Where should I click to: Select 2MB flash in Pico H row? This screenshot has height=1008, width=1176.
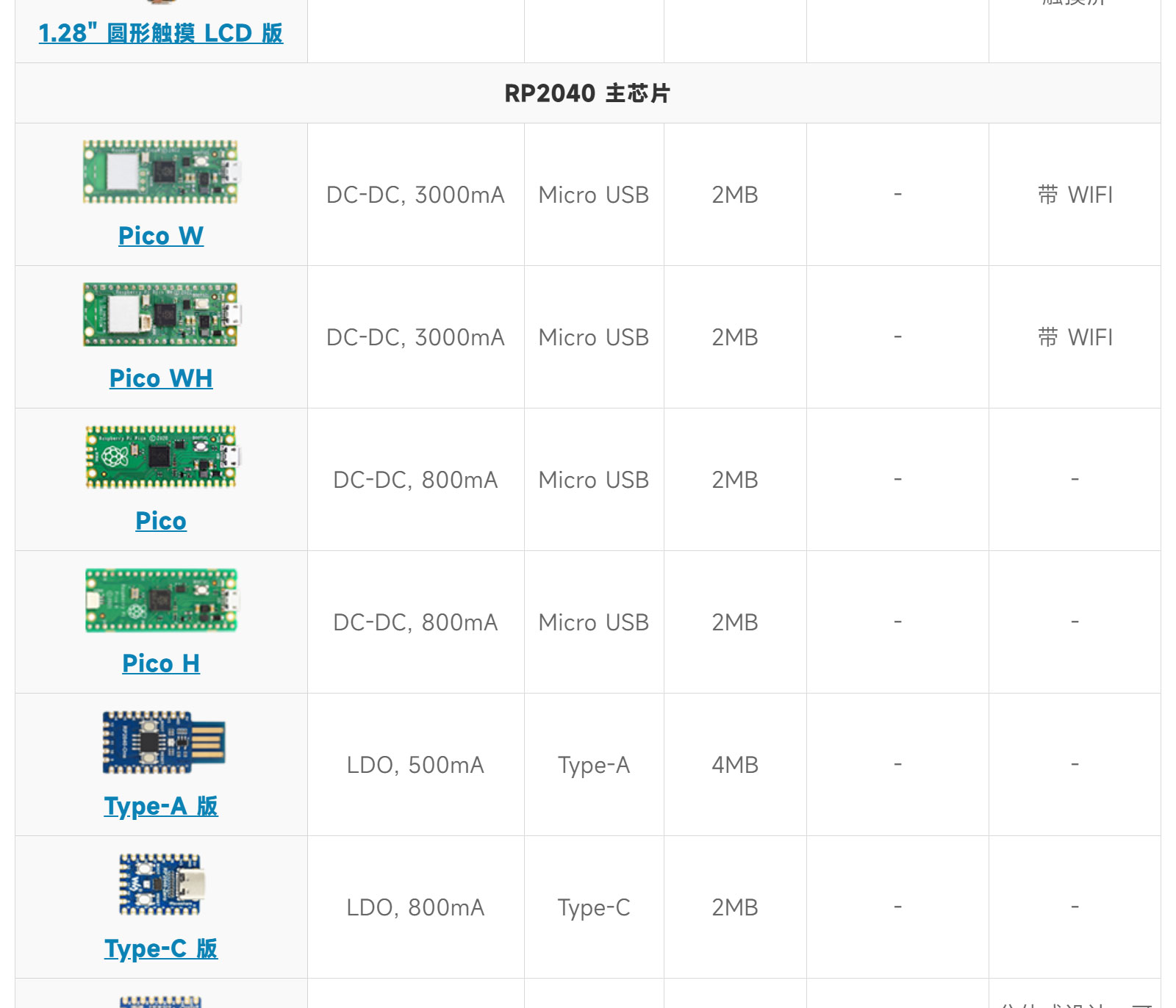pos(735,622)
